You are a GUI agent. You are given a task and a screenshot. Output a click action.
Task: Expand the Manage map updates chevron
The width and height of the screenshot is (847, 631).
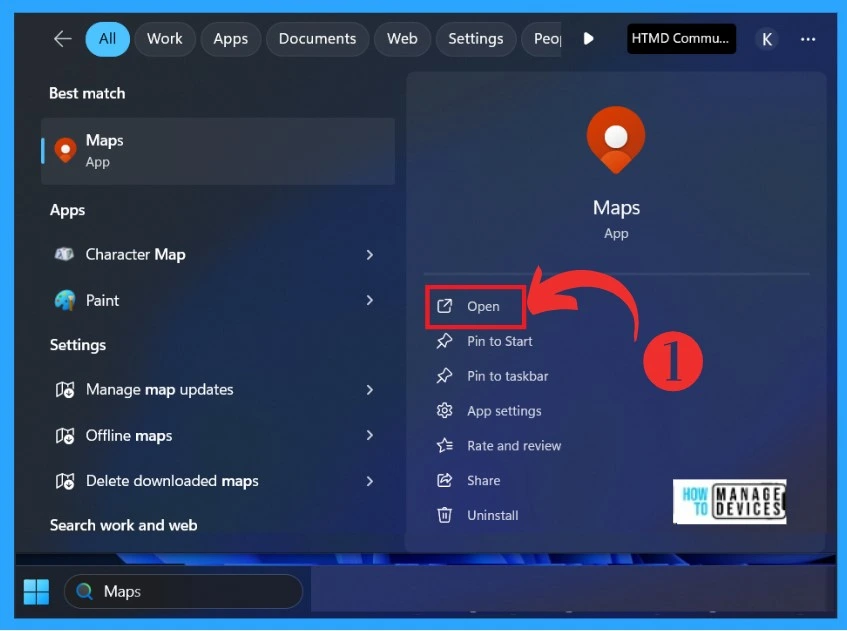[x=370, y=390]
